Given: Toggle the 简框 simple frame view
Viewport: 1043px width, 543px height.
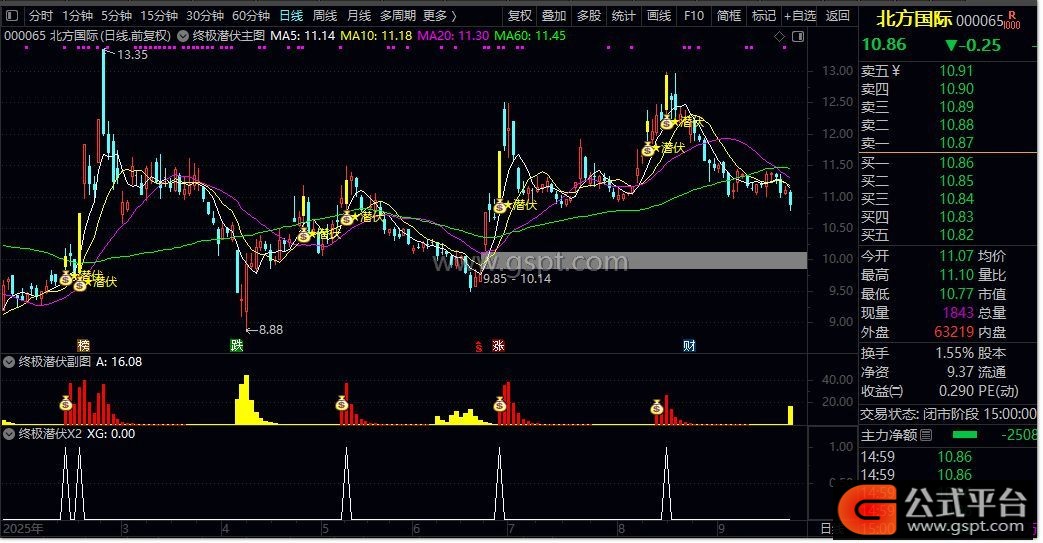Looking at the screenshot, I should point(730,16).
